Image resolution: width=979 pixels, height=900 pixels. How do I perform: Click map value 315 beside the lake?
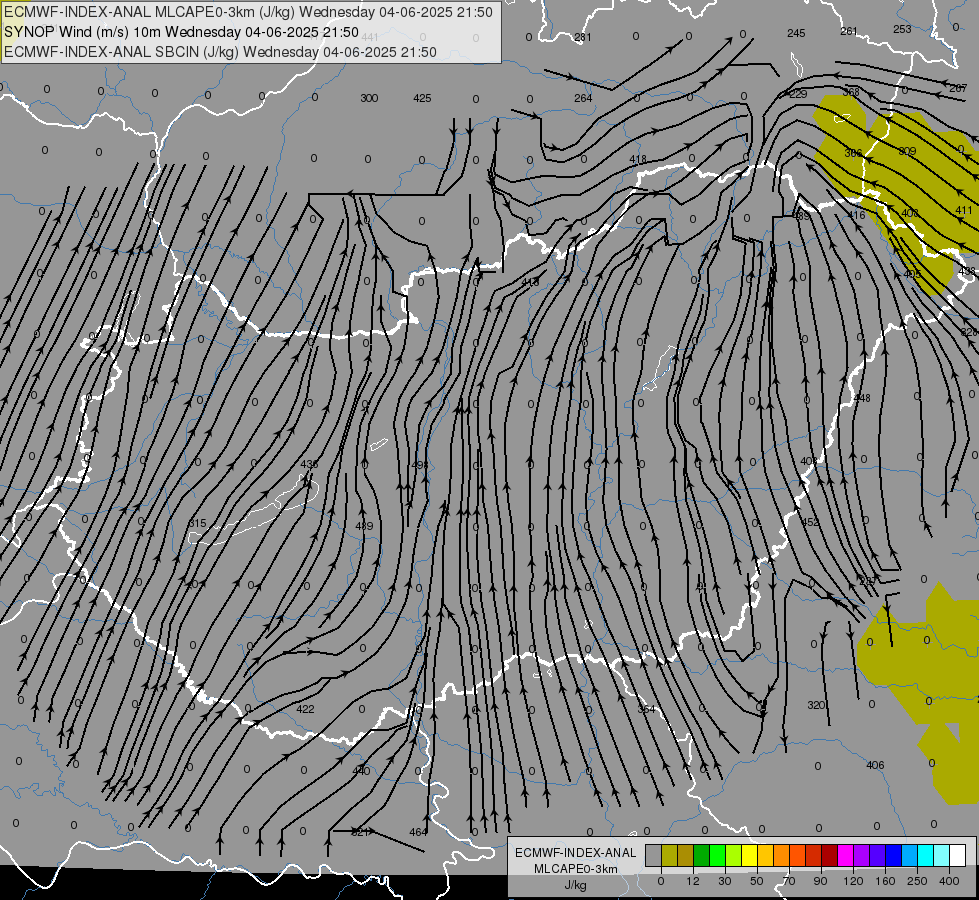197,523
